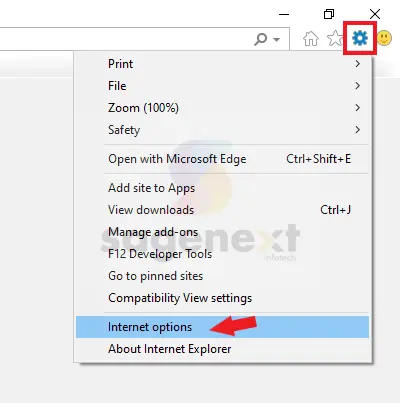Select Open with Microsoft Edge

222,159
